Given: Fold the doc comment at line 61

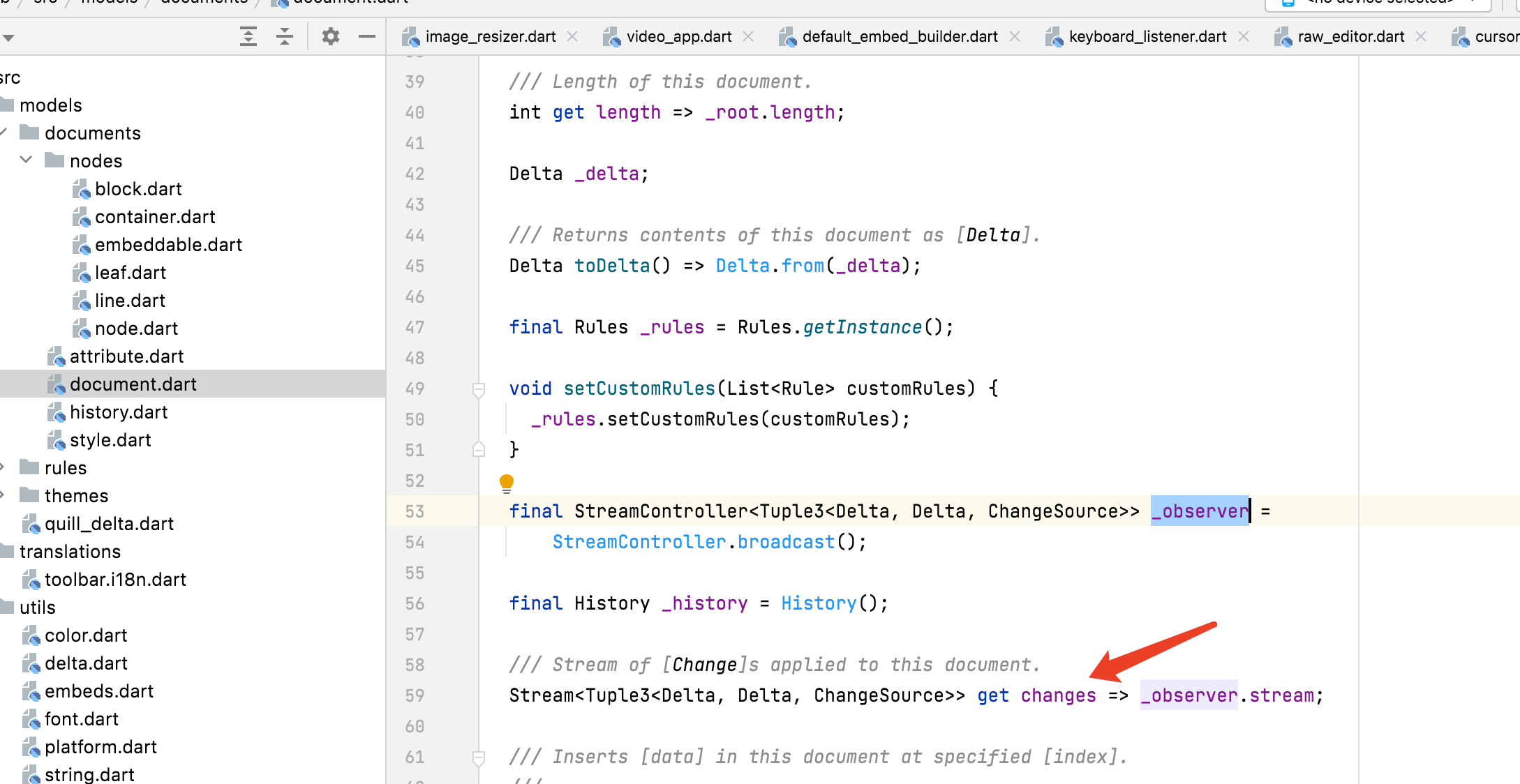Looking at the screenshot, I should click(479, 757).
